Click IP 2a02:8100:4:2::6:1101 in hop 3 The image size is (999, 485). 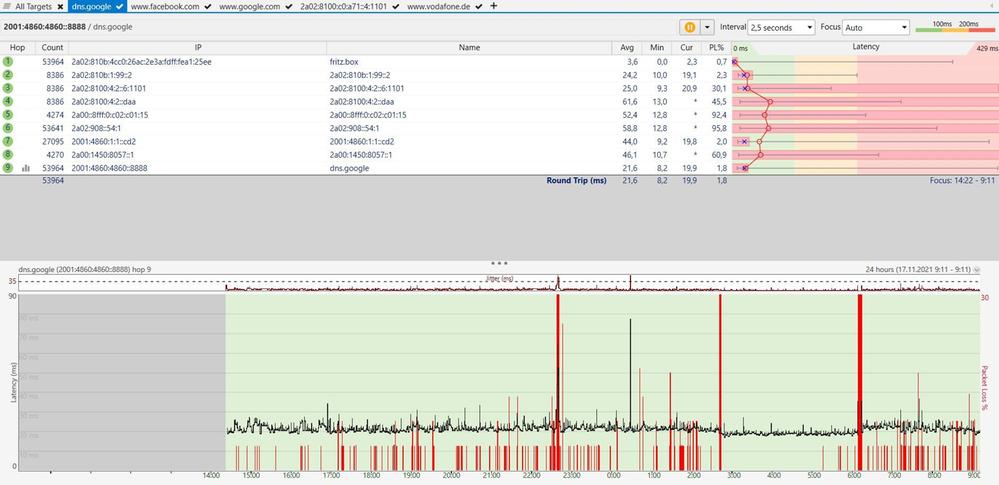(110, 89)
